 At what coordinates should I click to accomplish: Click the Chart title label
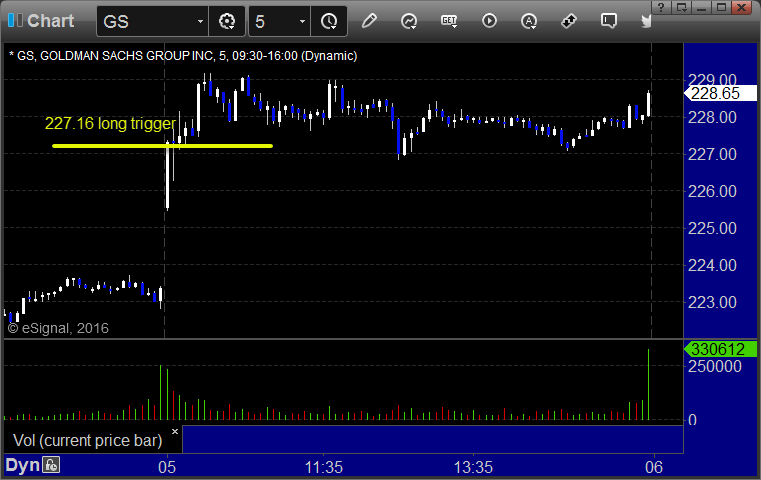tap(50, 21)
